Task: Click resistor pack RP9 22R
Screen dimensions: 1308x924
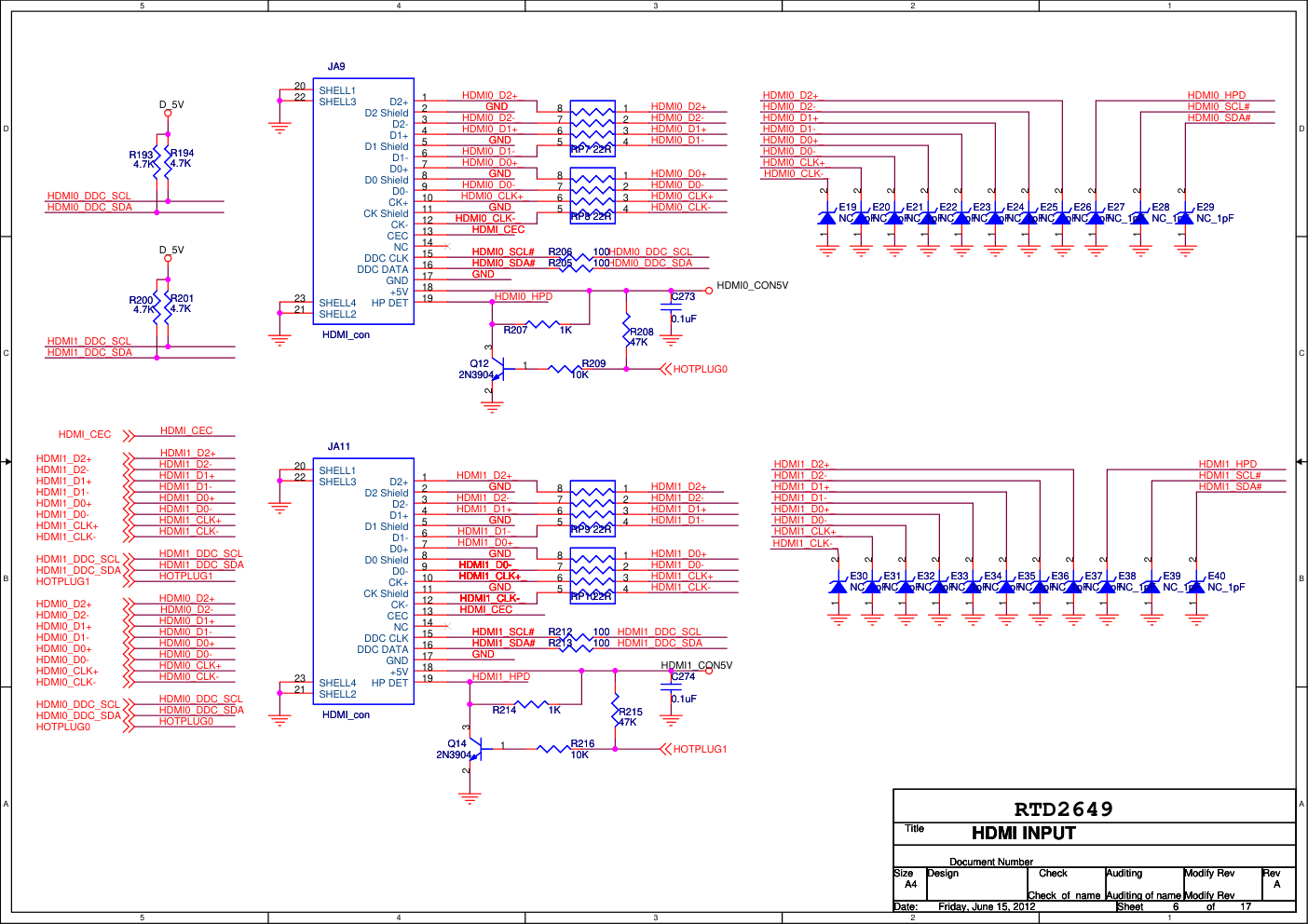Action: [593, 508]
